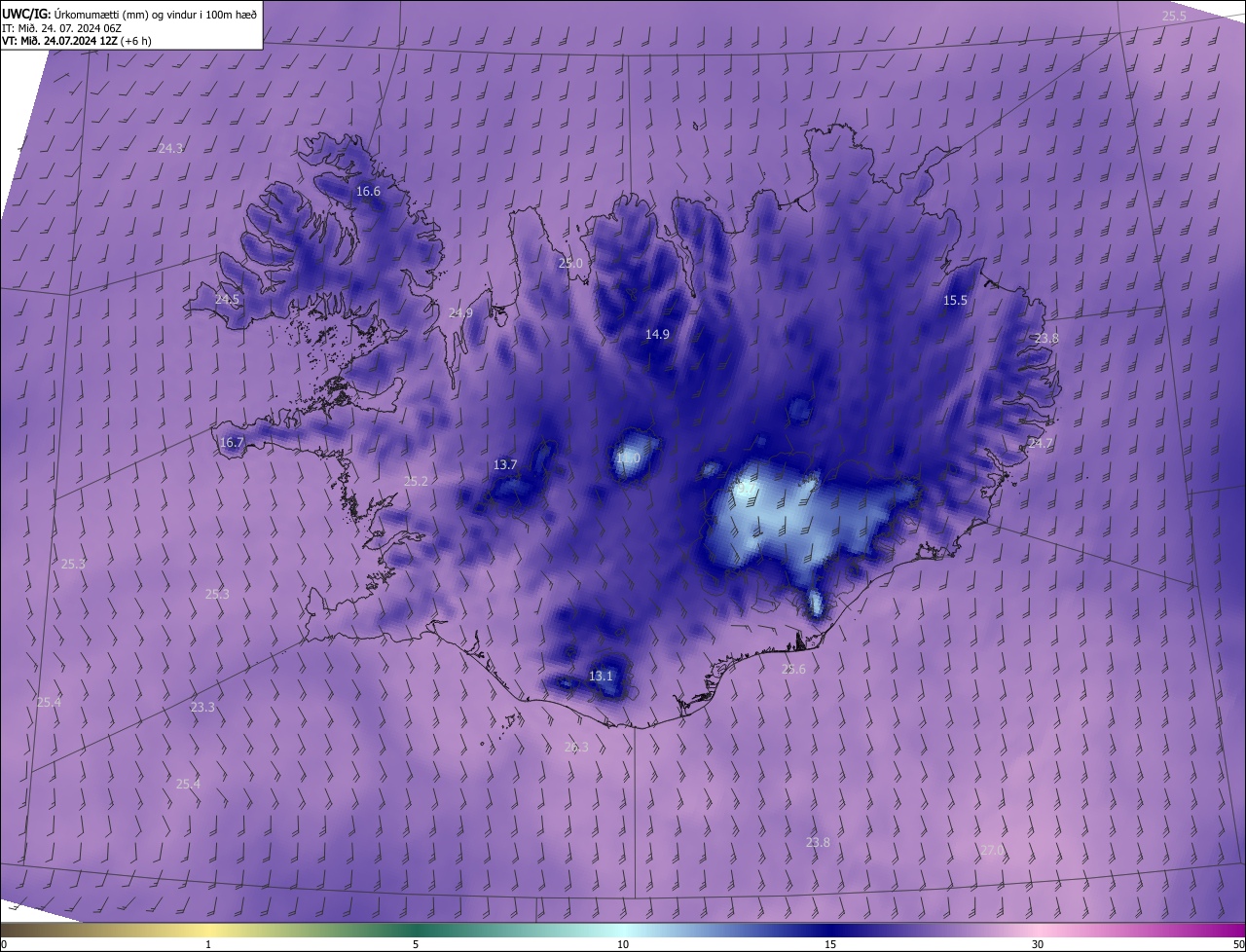Click the 13.7 value label
1246x952 pixels.
[x=505, y=464]
